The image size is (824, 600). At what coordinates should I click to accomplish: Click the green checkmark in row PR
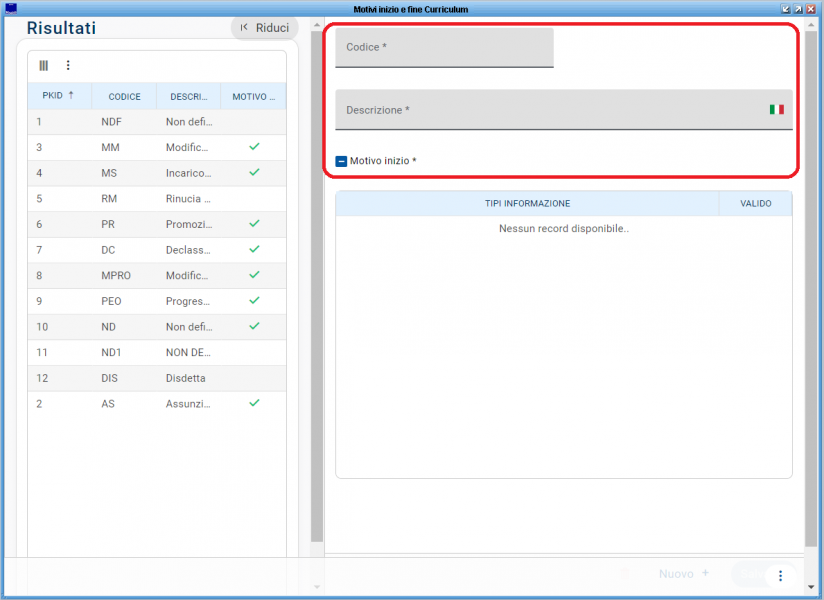tap(254, 223)
